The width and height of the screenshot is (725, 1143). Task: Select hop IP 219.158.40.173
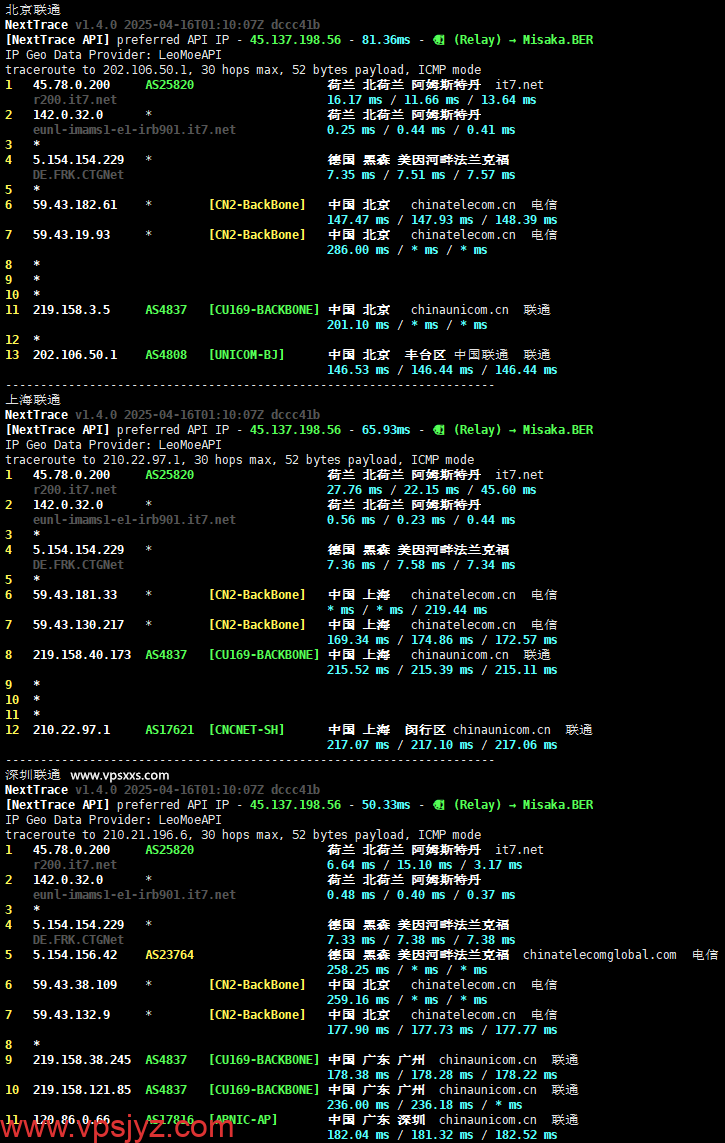82,655
